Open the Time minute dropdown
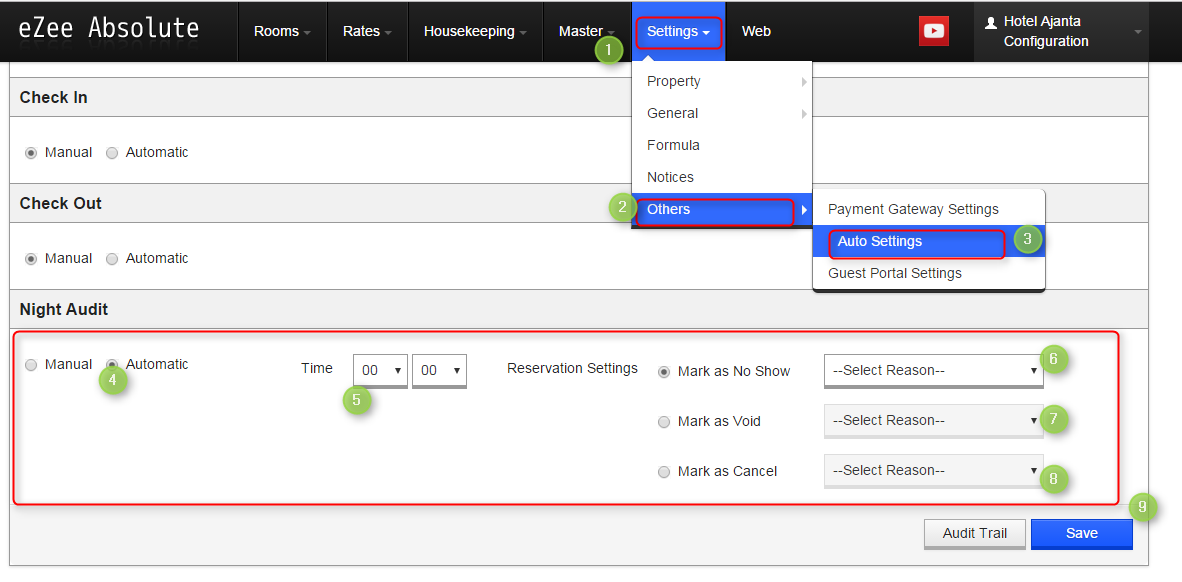Screen dimensions: 1182x582 439,371
